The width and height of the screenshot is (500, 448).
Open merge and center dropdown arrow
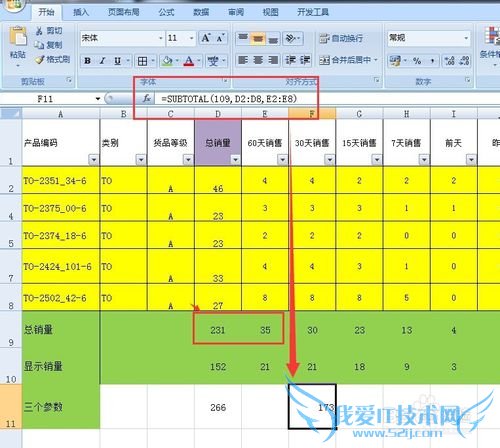(376, 60)
